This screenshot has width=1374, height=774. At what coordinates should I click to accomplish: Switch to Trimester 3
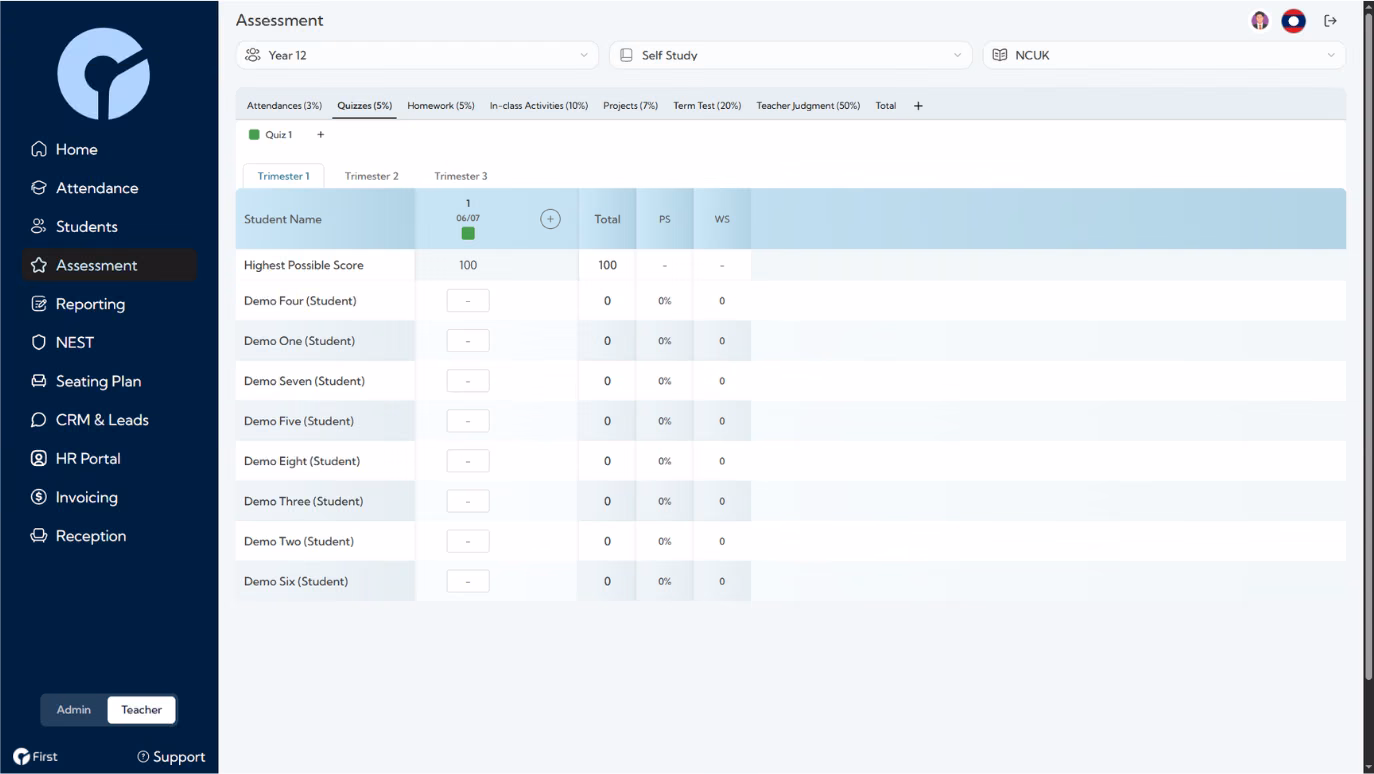(x=461, y=176)
